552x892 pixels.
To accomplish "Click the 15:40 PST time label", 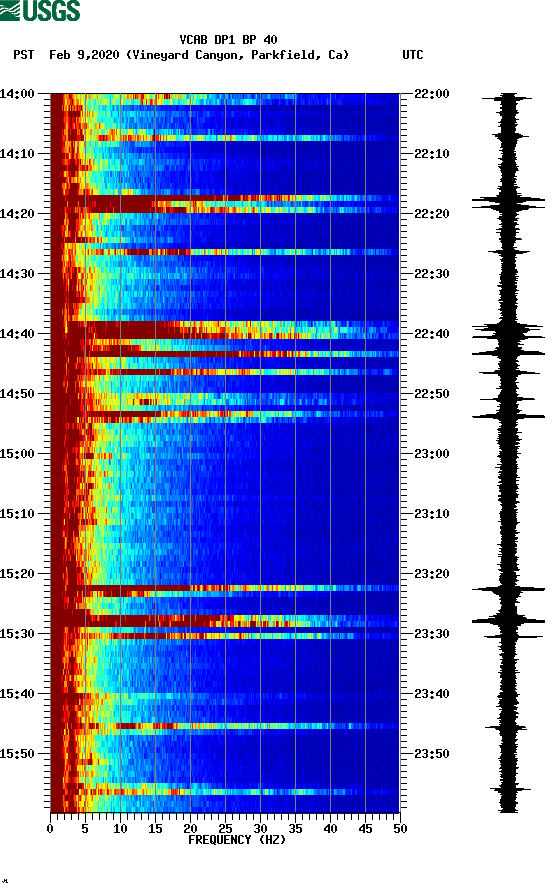I will [x=17, y=694].
